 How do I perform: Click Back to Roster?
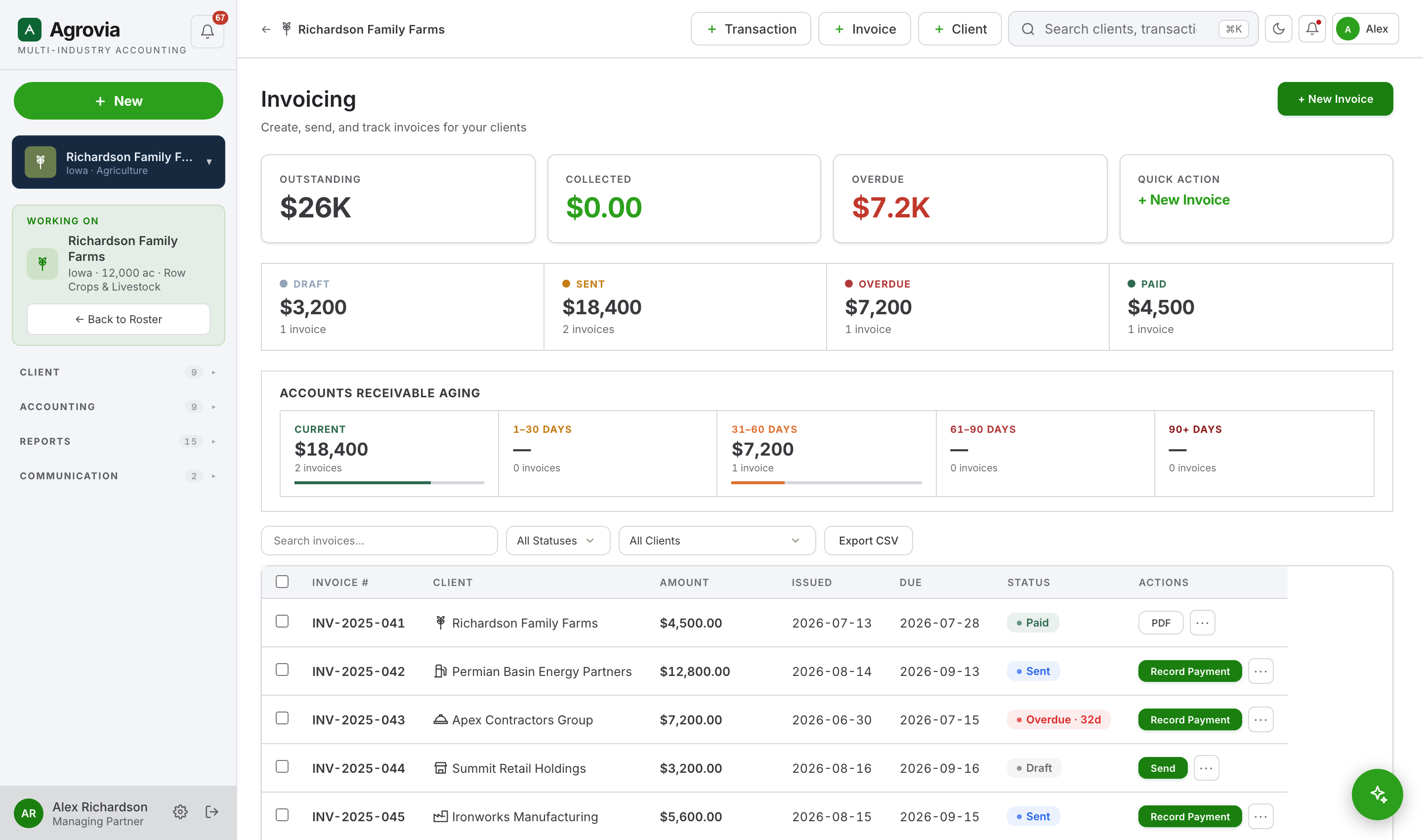pos(118,319)
